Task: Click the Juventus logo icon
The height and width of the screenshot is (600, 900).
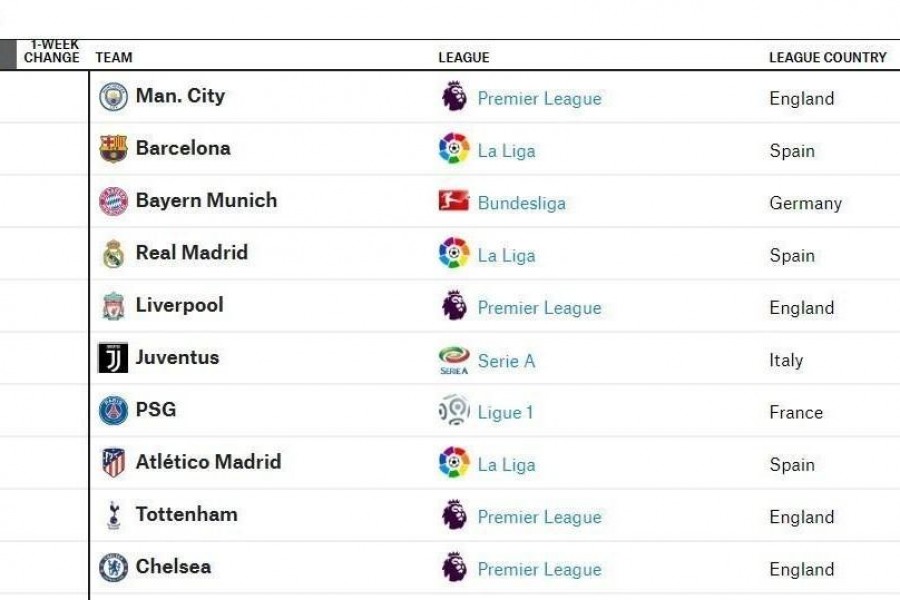Action: click(x=113, y=358)
